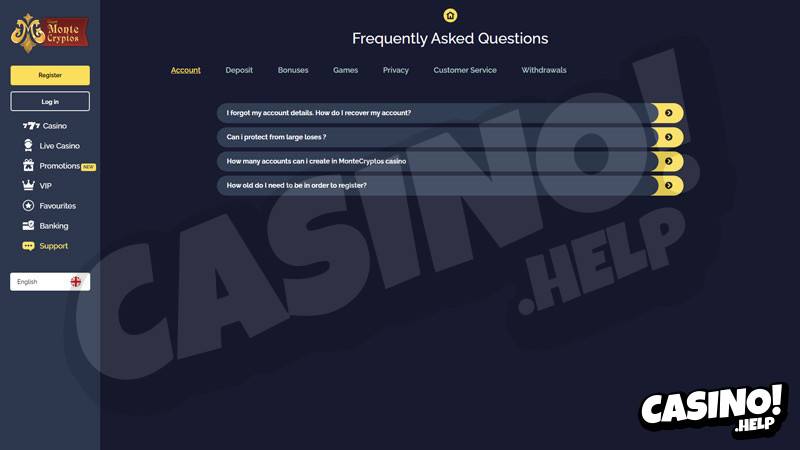The width and height of the screenshot is (800, 450).
Task: Switch to the Privacy FAQ tab
Action: (x=396, y=70)
